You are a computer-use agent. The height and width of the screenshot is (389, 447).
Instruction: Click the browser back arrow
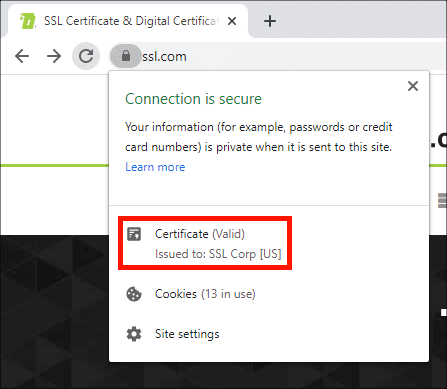pyautogui.click(x=22, y=56)
